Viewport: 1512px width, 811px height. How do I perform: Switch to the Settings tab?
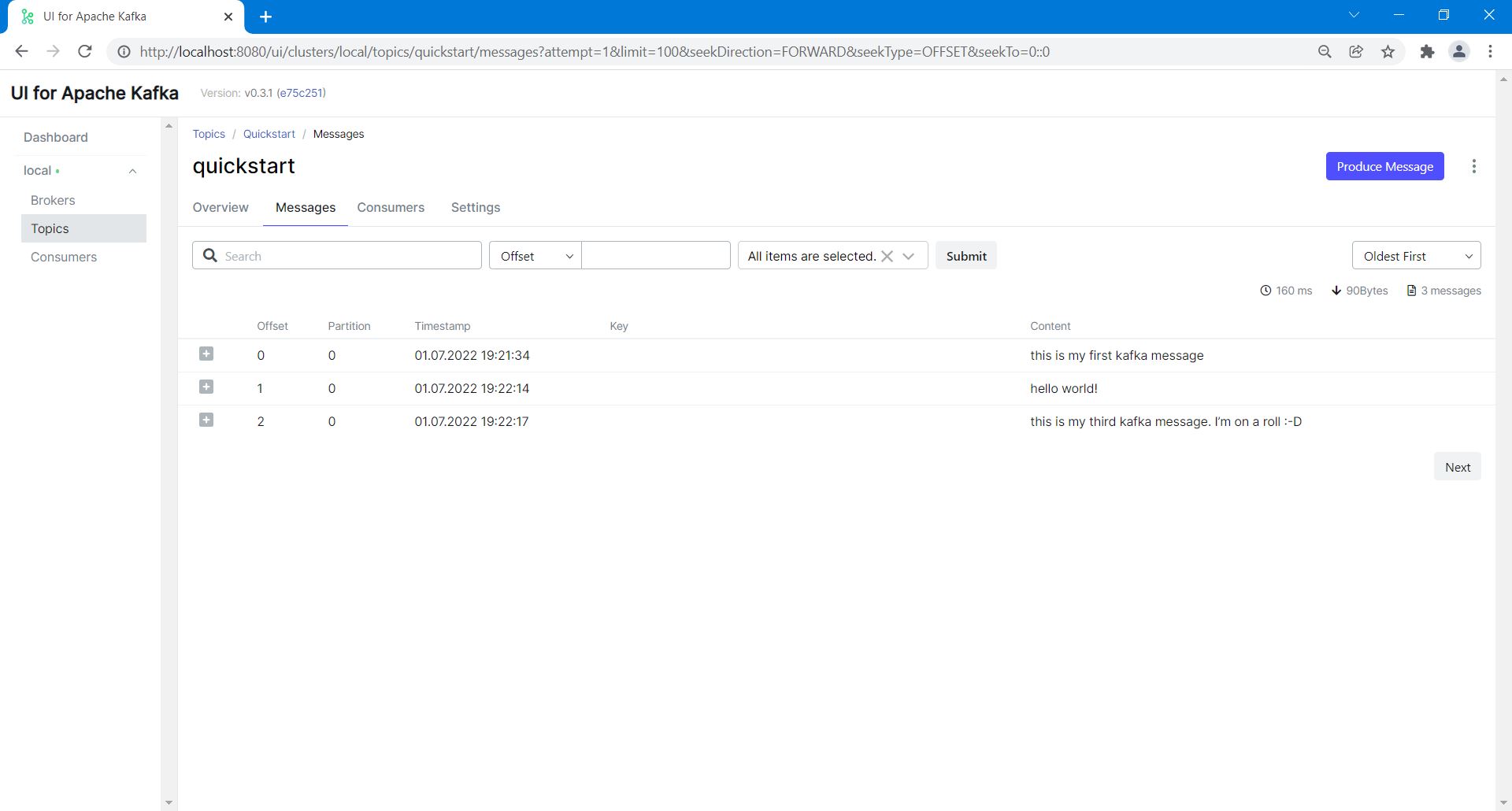475,208
